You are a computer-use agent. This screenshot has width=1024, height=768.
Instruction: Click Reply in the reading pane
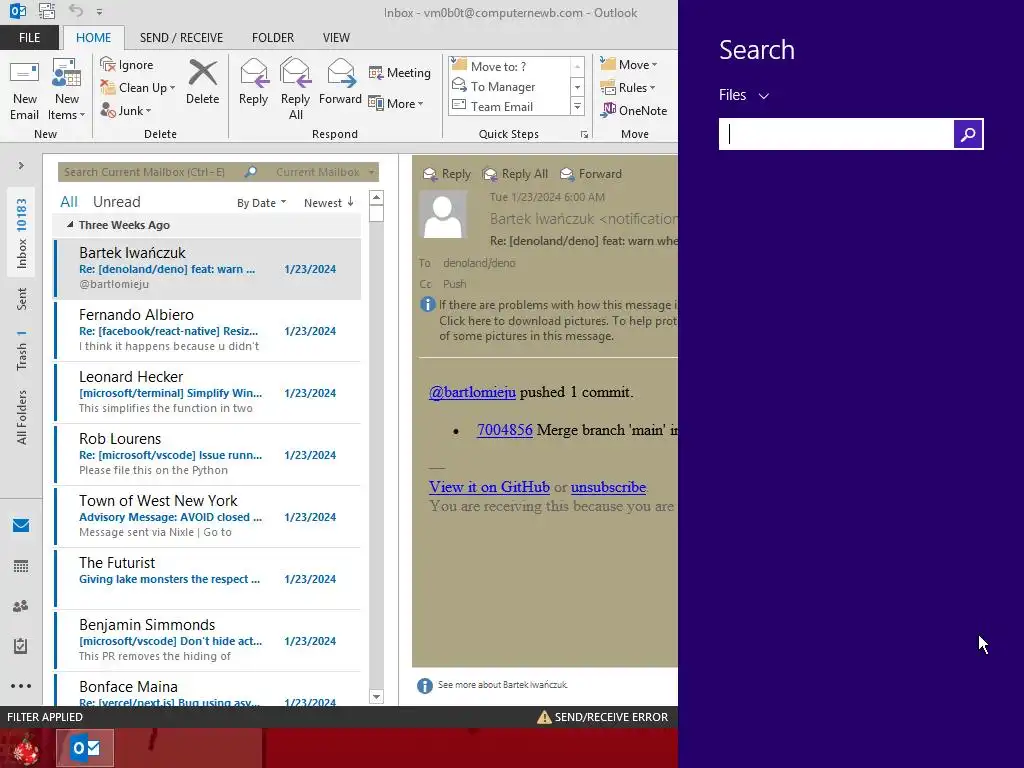tap(447, 174)
